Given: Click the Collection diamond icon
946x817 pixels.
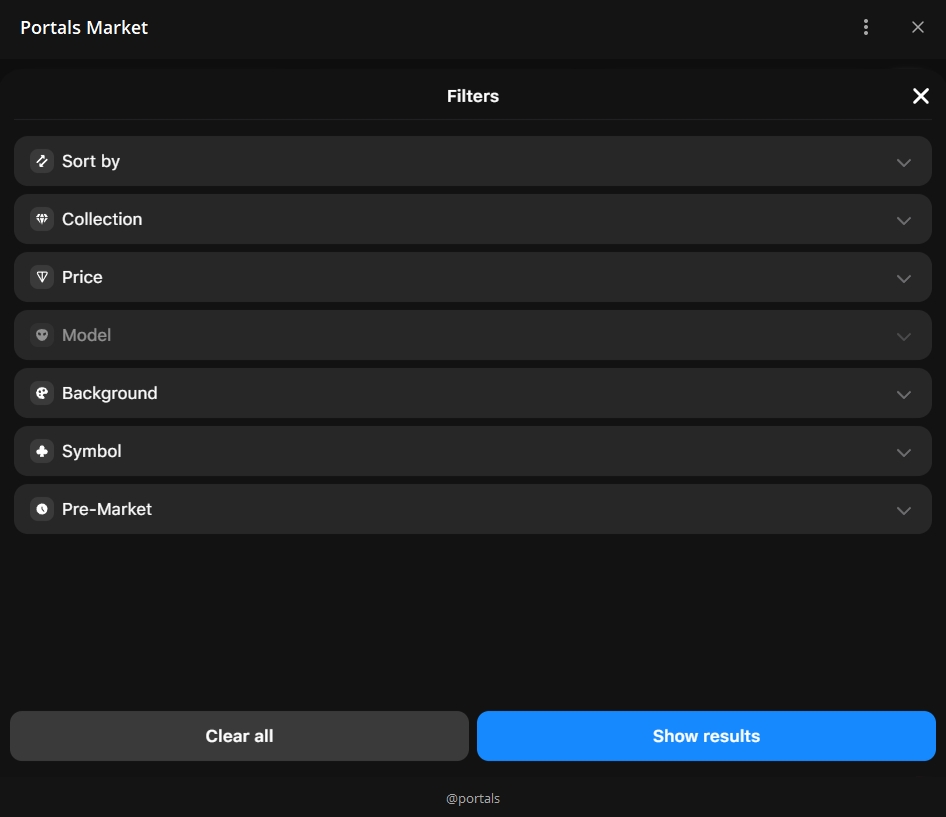Looking at the screenshot, I should [42, 219].
